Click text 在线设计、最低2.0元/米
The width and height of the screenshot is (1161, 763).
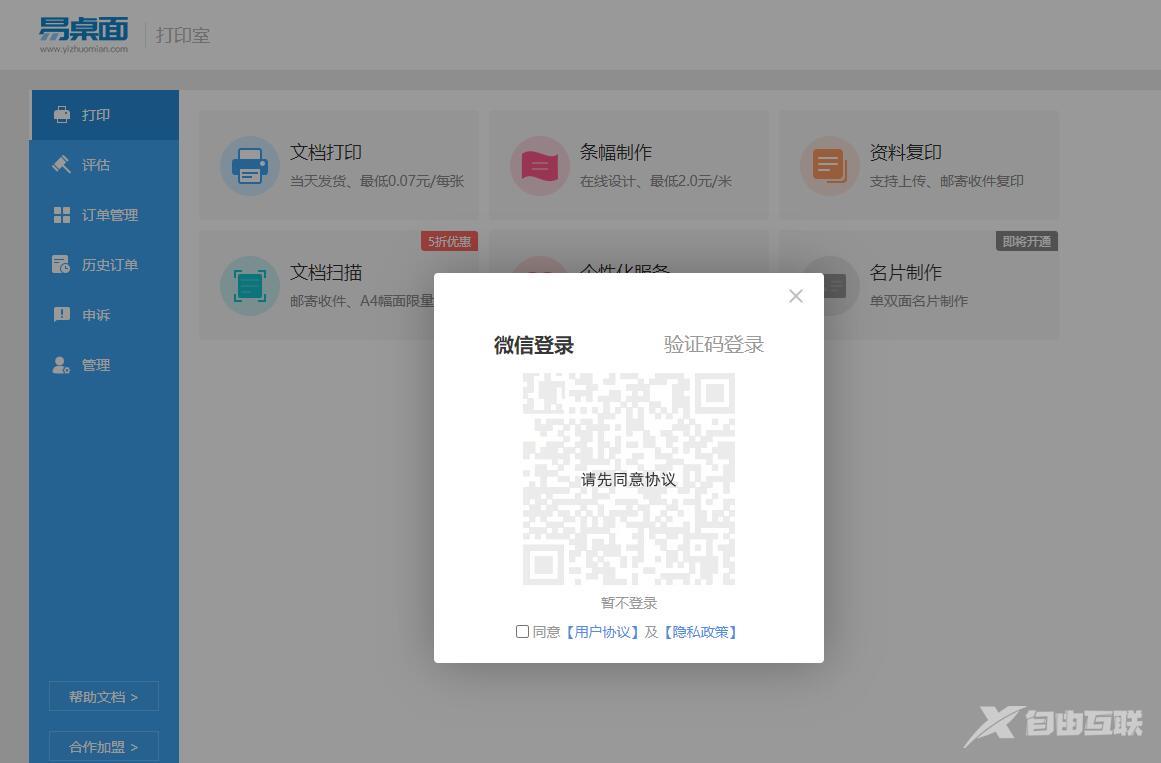tap(655, 181)
